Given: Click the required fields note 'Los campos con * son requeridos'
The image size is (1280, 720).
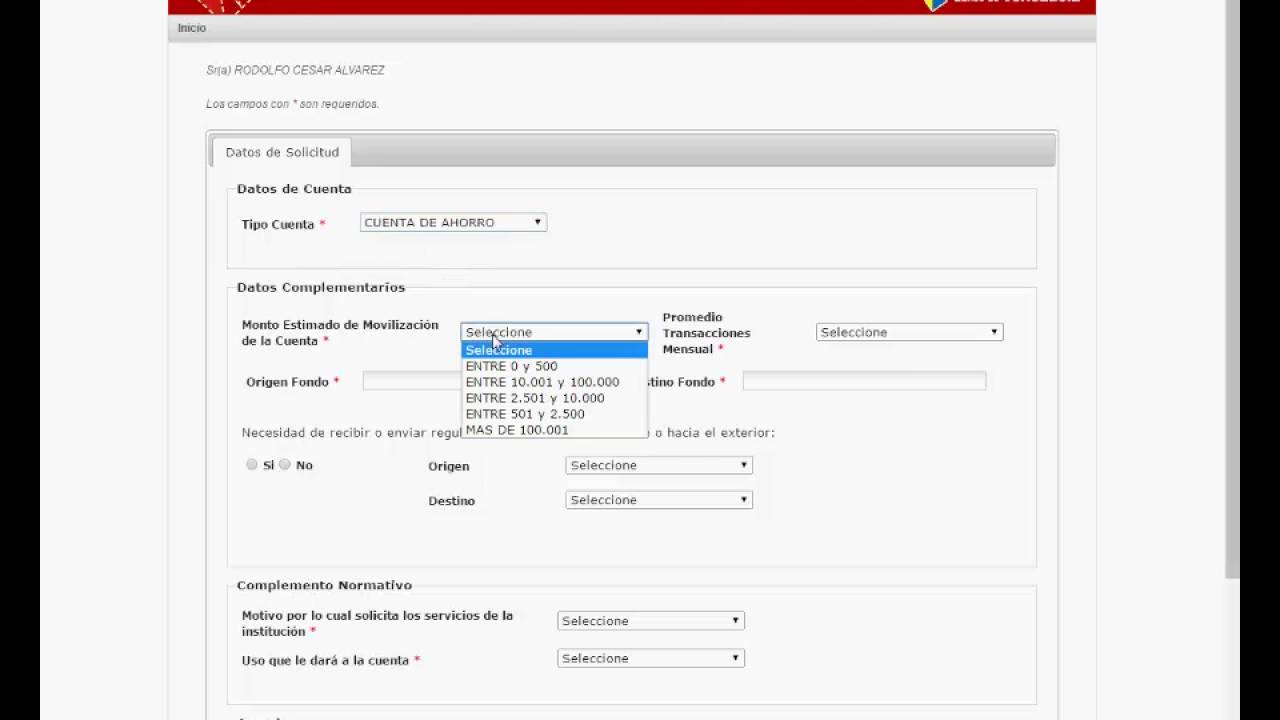Looking at the screenshot, I should click(x=292, y=104).
